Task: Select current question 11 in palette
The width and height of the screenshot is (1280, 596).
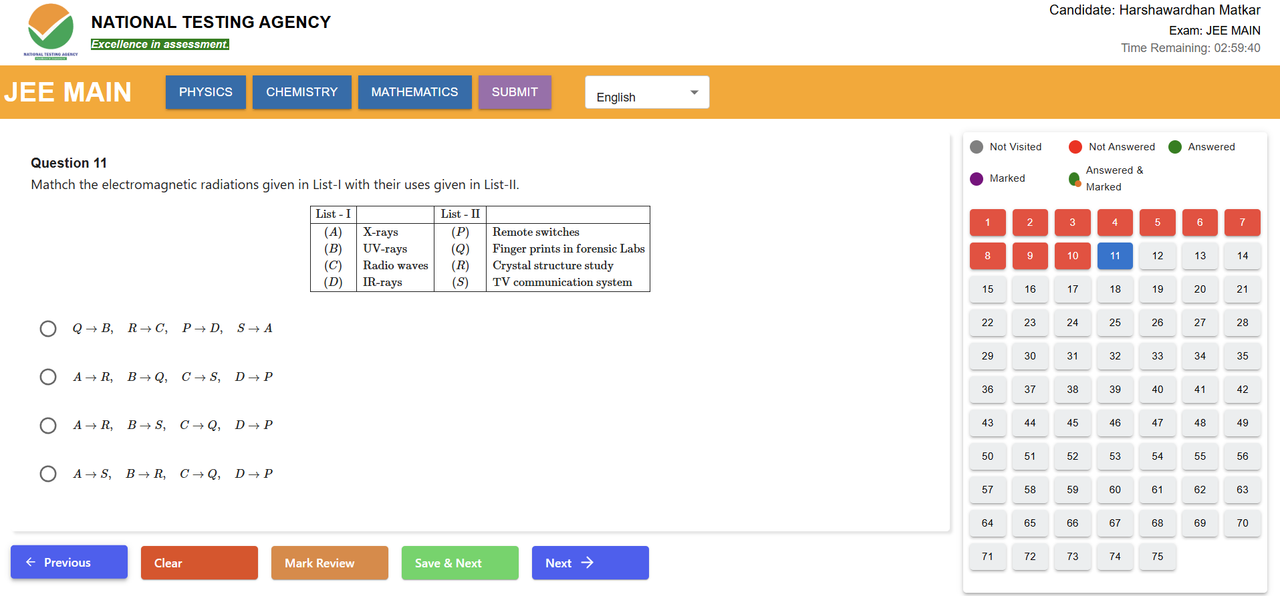Action: pyautogui.click(x=1115, y=256)
